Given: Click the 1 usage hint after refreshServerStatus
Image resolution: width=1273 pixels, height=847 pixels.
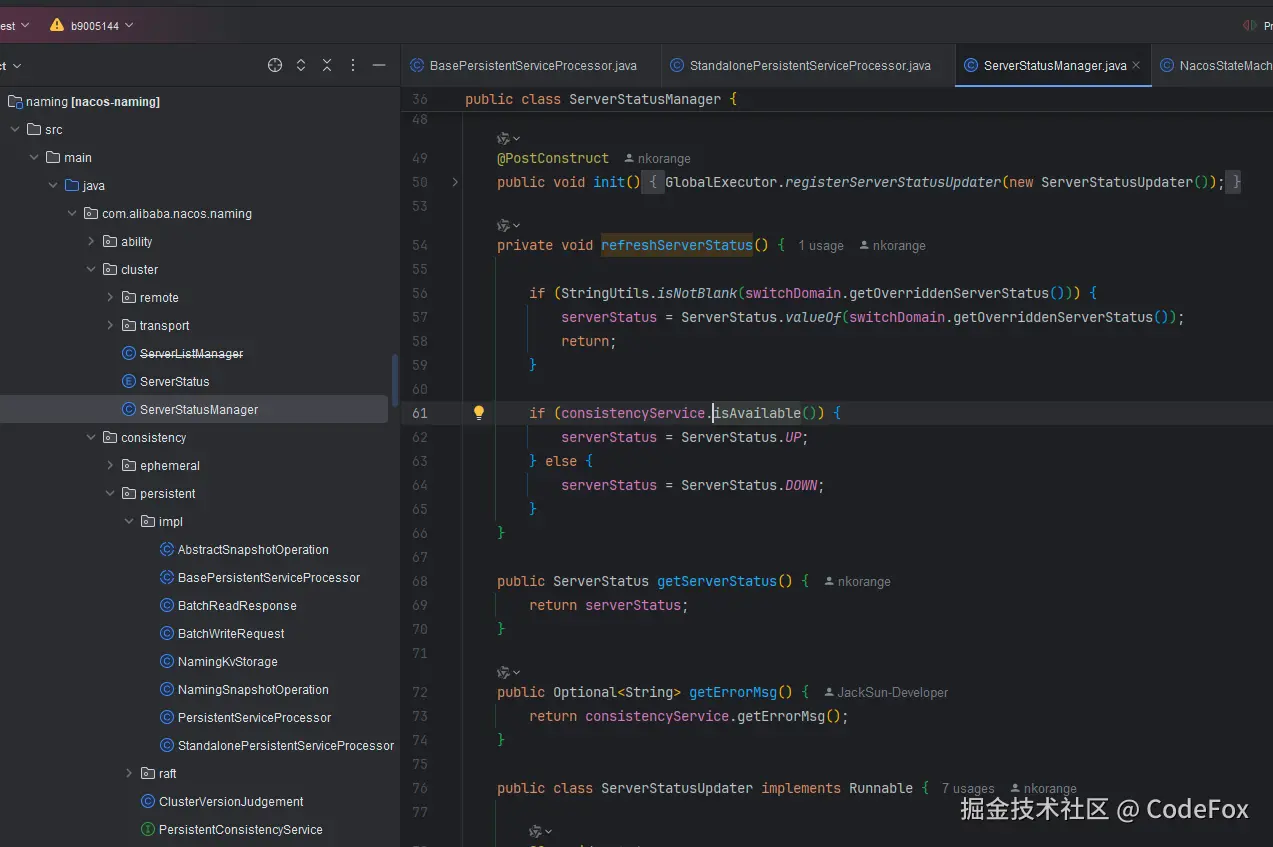Looking at the screenshot, I should (x=820, y=246).
